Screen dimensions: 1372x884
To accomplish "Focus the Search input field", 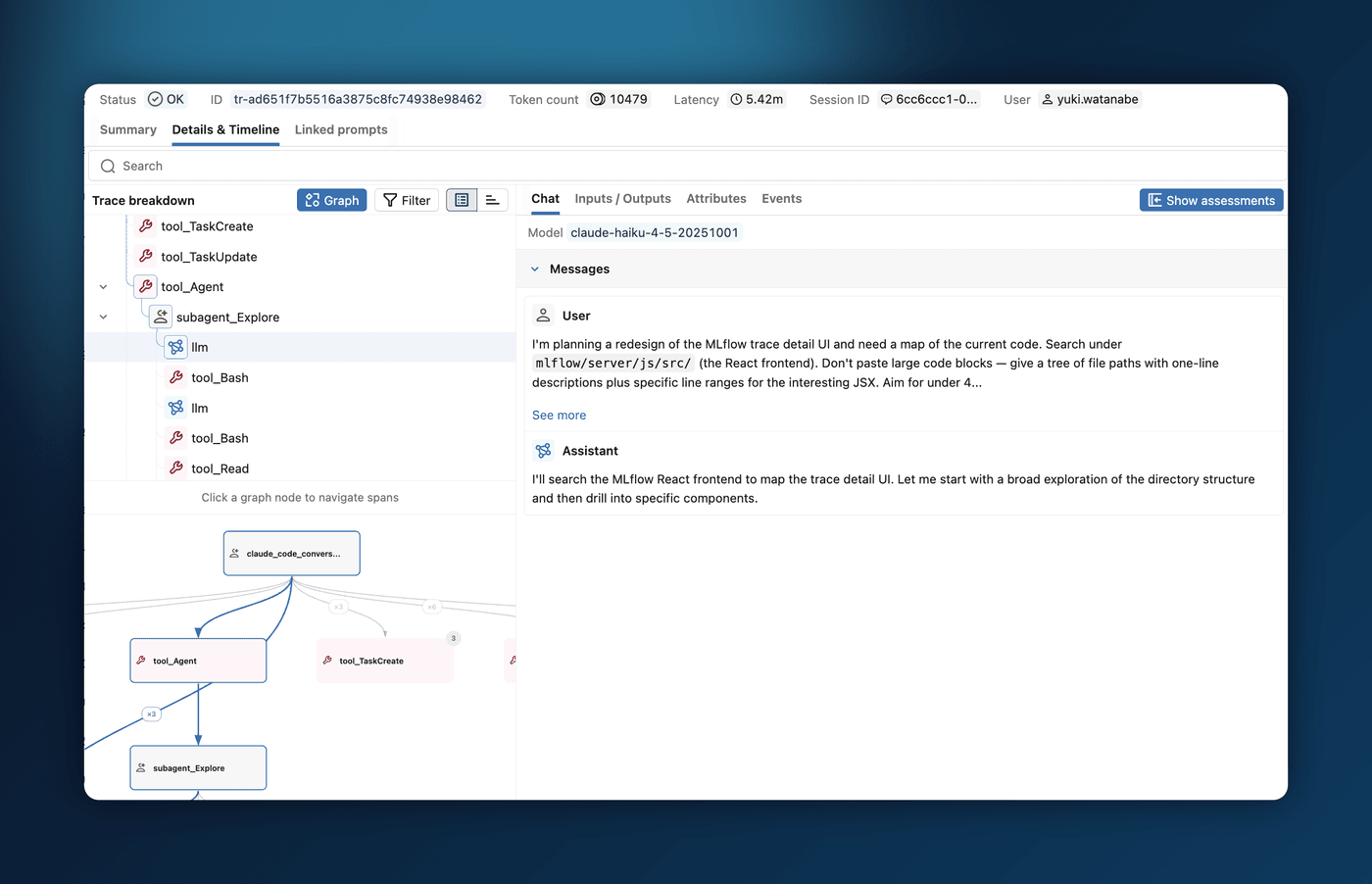I will tap(686, 167).
